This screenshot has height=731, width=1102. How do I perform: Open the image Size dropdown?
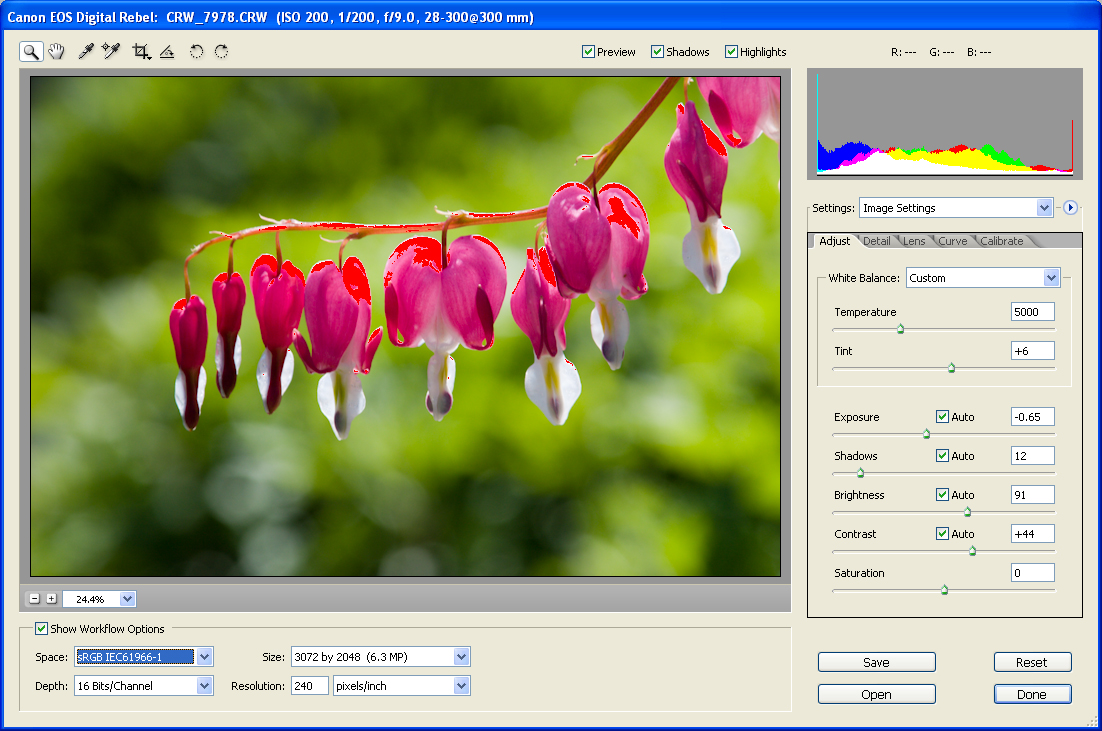pyautogui.click(x=462, y=656)
